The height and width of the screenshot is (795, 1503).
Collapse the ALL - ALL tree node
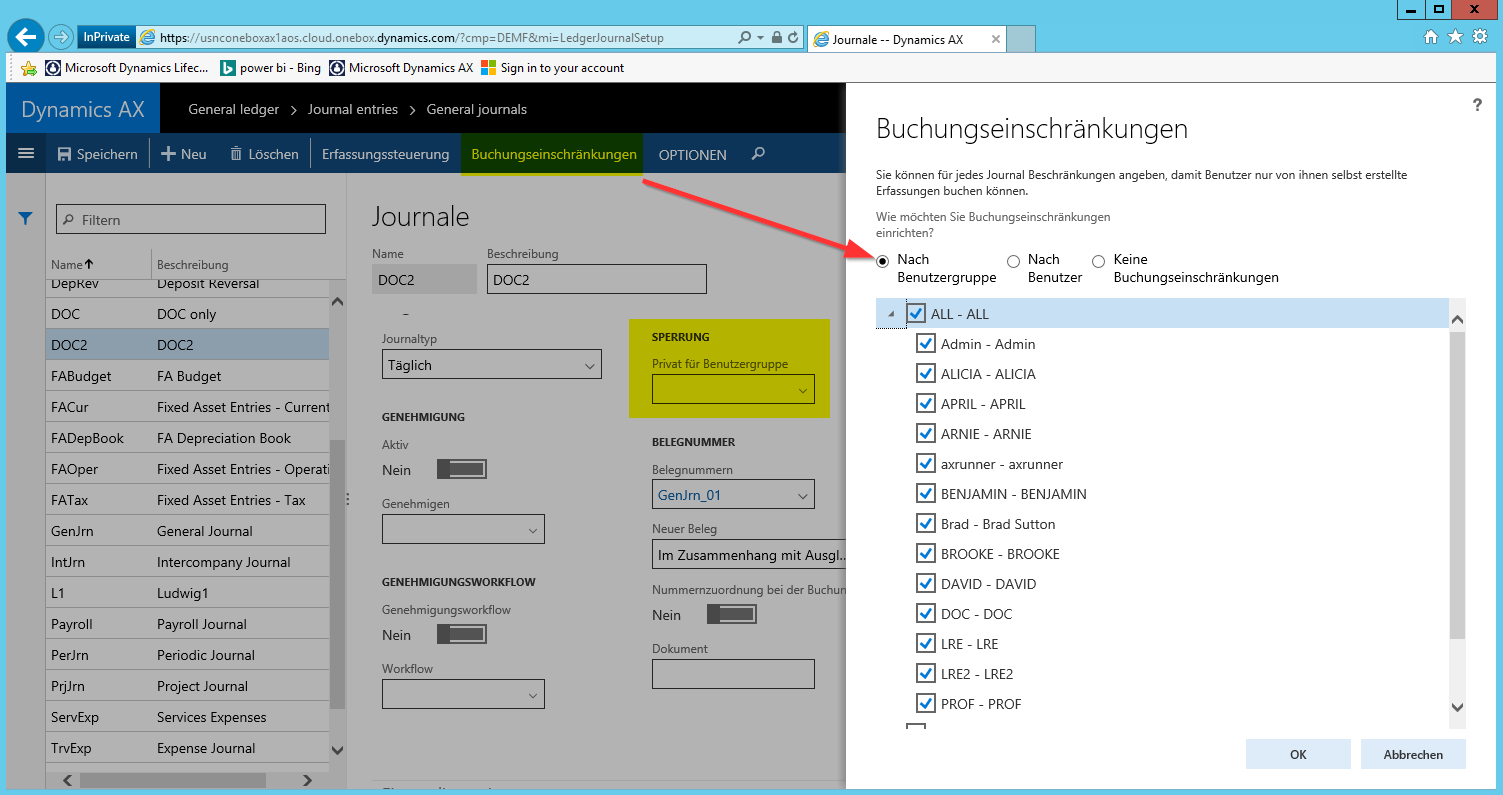coord(891,314)
